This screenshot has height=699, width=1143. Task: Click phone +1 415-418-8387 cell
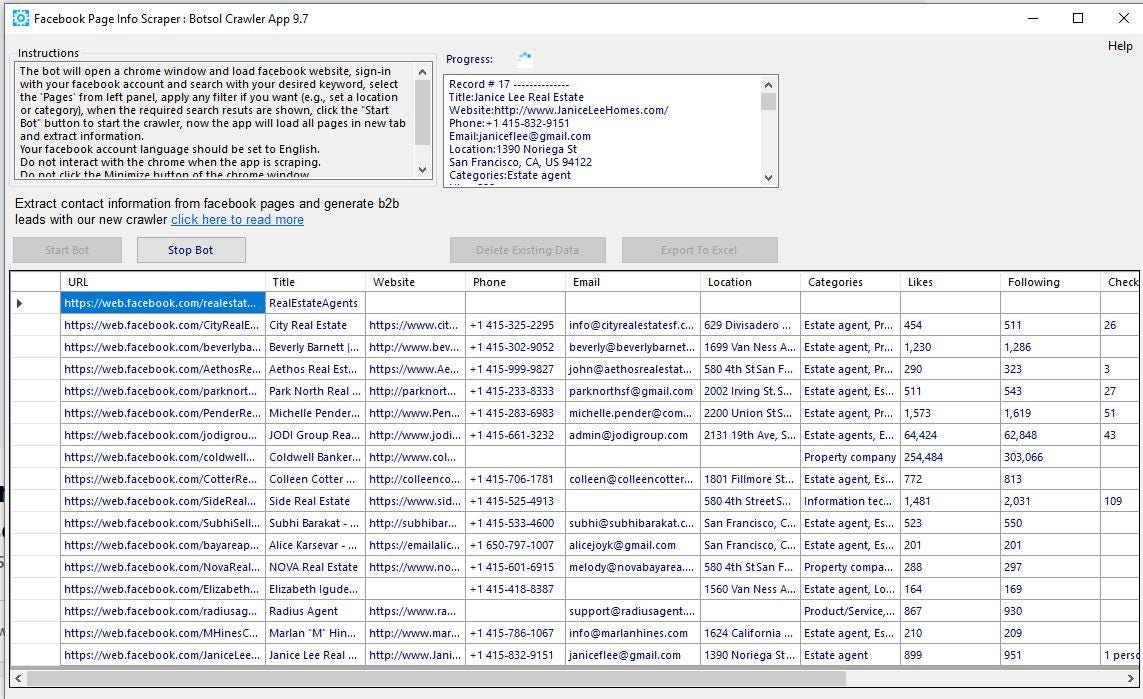[515, 589]
